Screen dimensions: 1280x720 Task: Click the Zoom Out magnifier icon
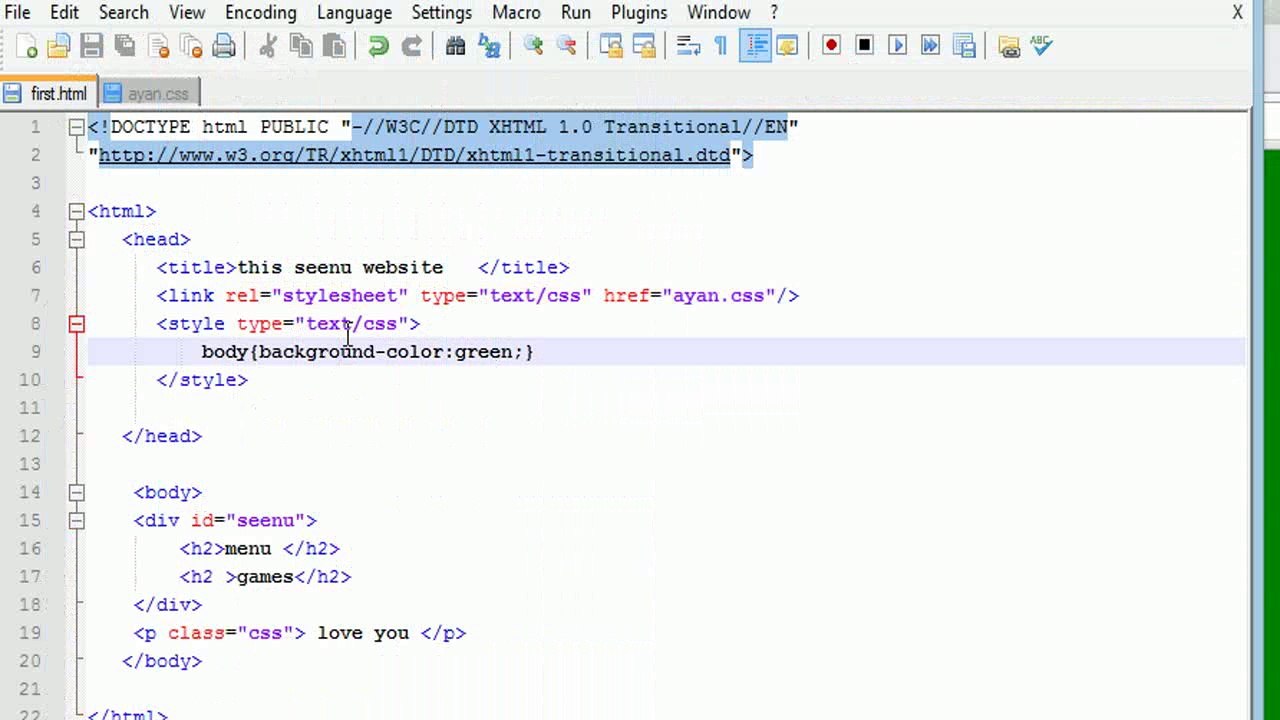pos(566,46)
